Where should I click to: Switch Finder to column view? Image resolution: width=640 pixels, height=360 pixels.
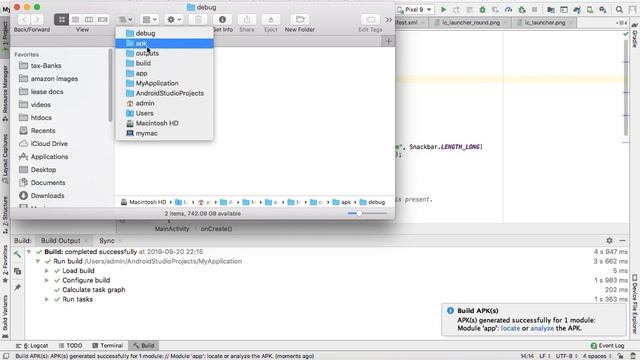pos(89,19)
